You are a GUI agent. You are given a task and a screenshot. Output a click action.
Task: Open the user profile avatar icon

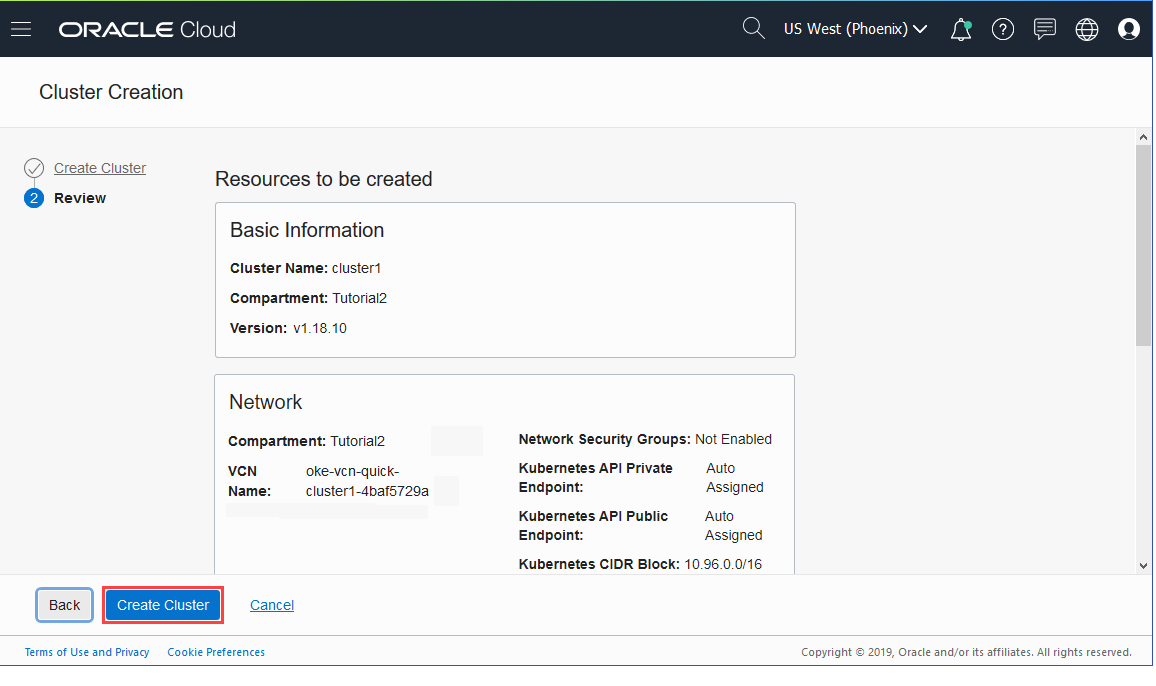click(1129, 29)
